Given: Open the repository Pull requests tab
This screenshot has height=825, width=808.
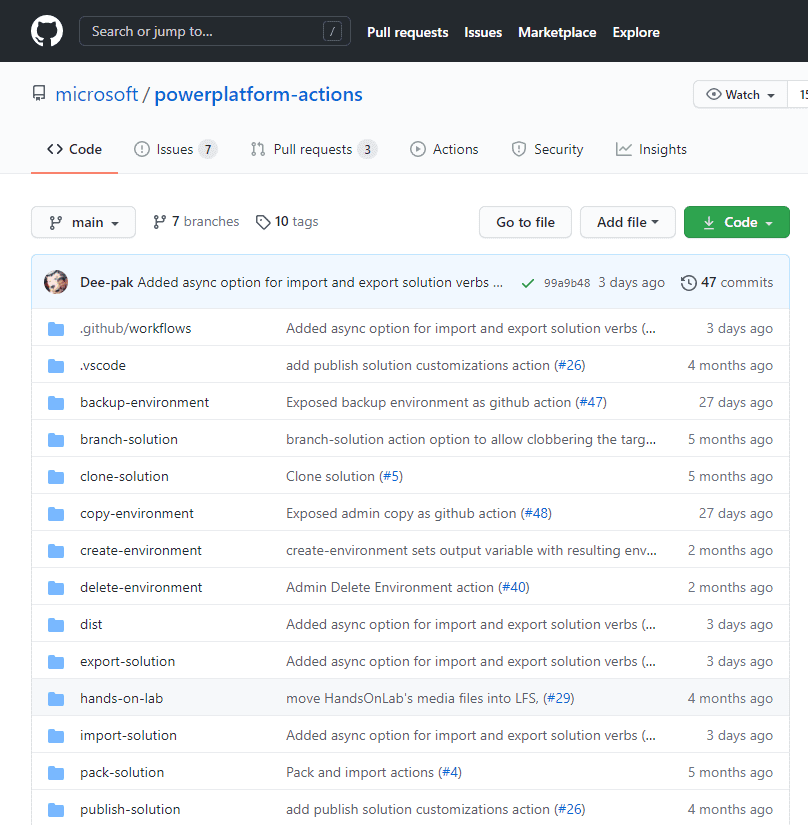Looking at the screenshot, I should [x=314, y=149].
